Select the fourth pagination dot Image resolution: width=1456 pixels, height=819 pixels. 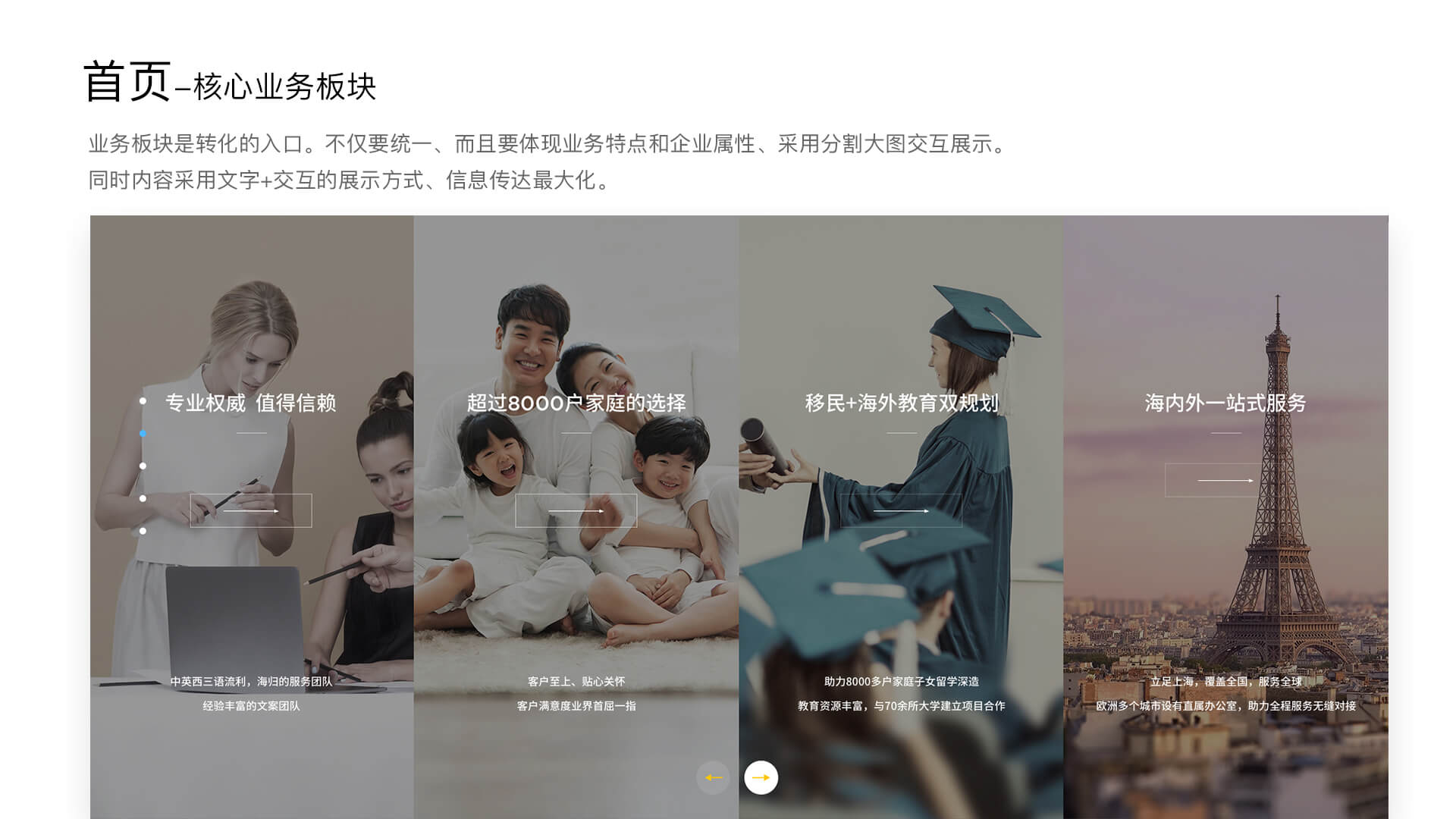tap(143, 498)
